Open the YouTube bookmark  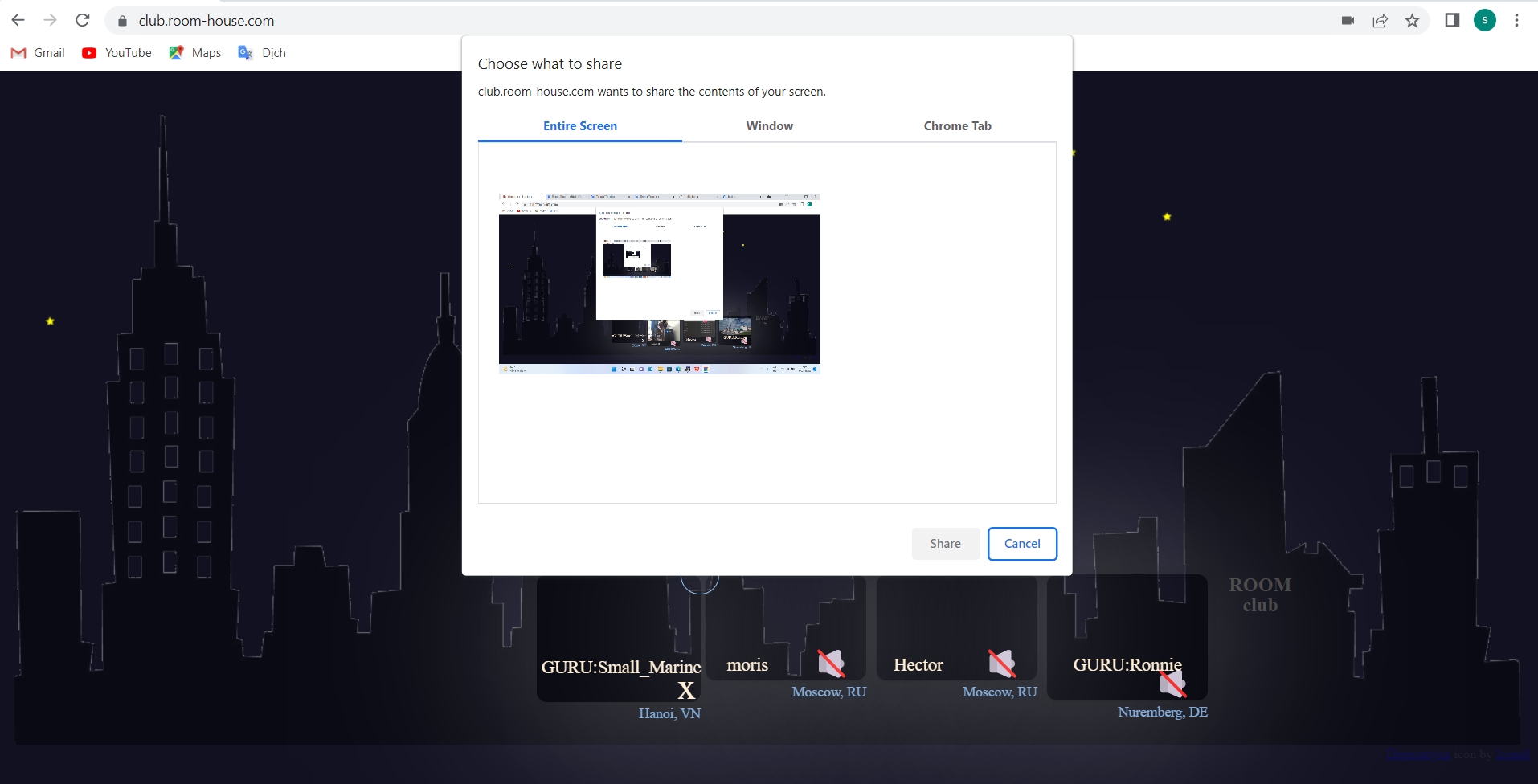coord(117,53)
